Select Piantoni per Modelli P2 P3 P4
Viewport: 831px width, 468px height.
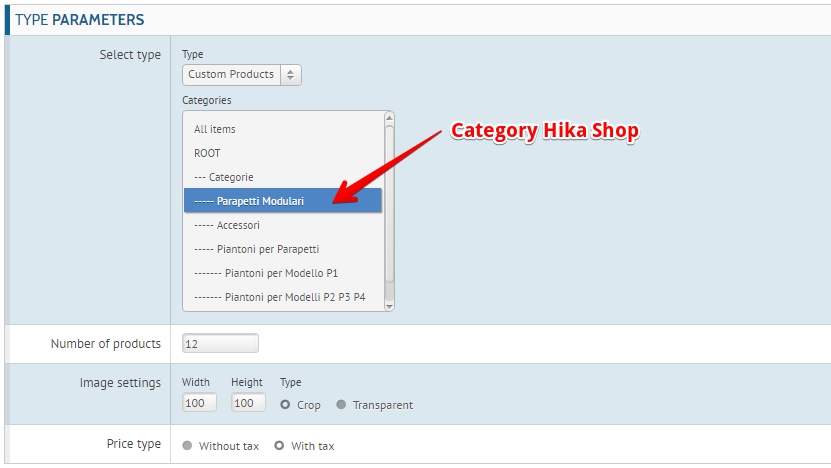[280, 297]
